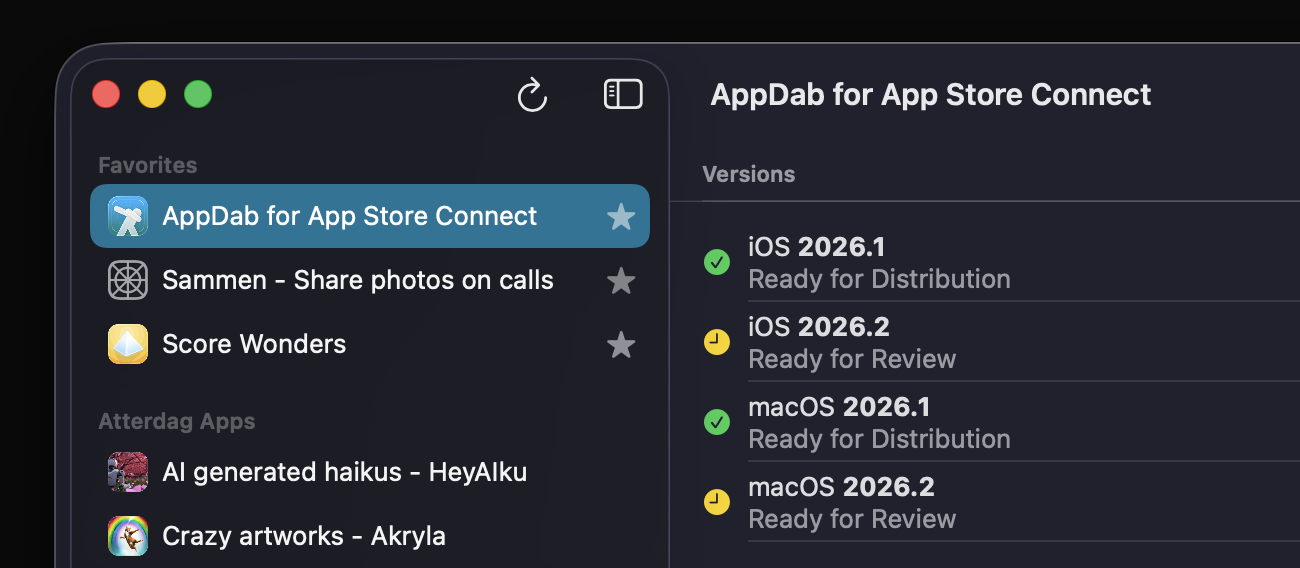This screenshot has height=568, width=1300.
Task: Click Ready for Review under iOS 2026.2
Action: [x=852, y=359]
